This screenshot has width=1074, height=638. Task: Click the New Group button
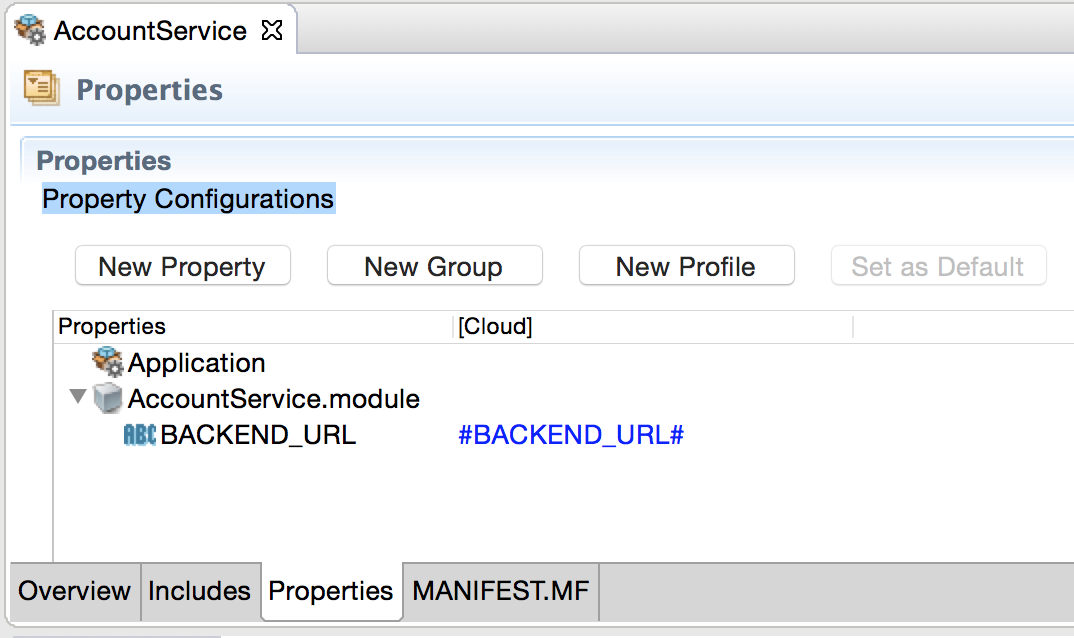pos(434,267)
